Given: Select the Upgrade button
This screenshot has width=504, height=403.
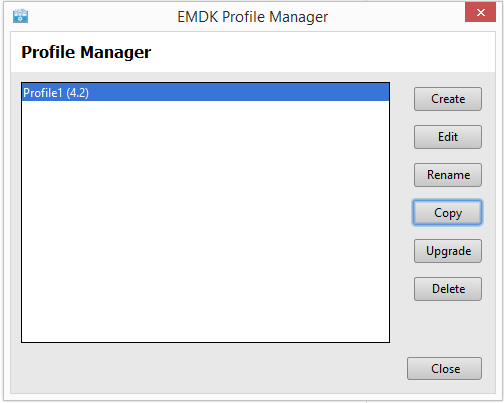Looking at the screenshot, I should point(448,251).
